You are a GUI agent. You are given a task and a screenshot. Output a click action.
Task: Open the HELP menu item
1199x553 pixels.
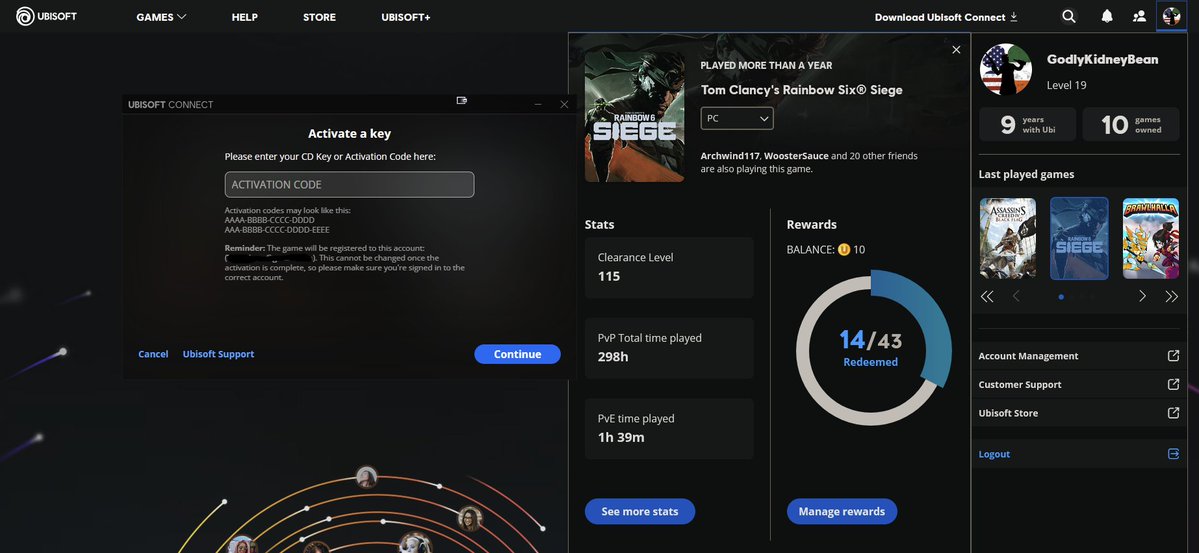coord(245,17)
